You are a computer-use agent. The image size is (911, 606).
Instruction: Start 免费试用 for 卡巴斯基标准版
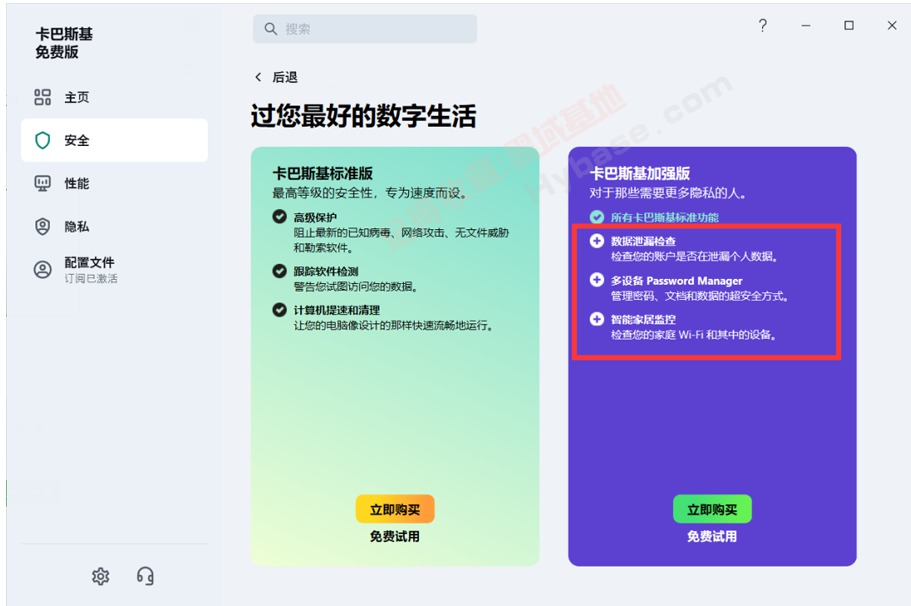[395, 536]
